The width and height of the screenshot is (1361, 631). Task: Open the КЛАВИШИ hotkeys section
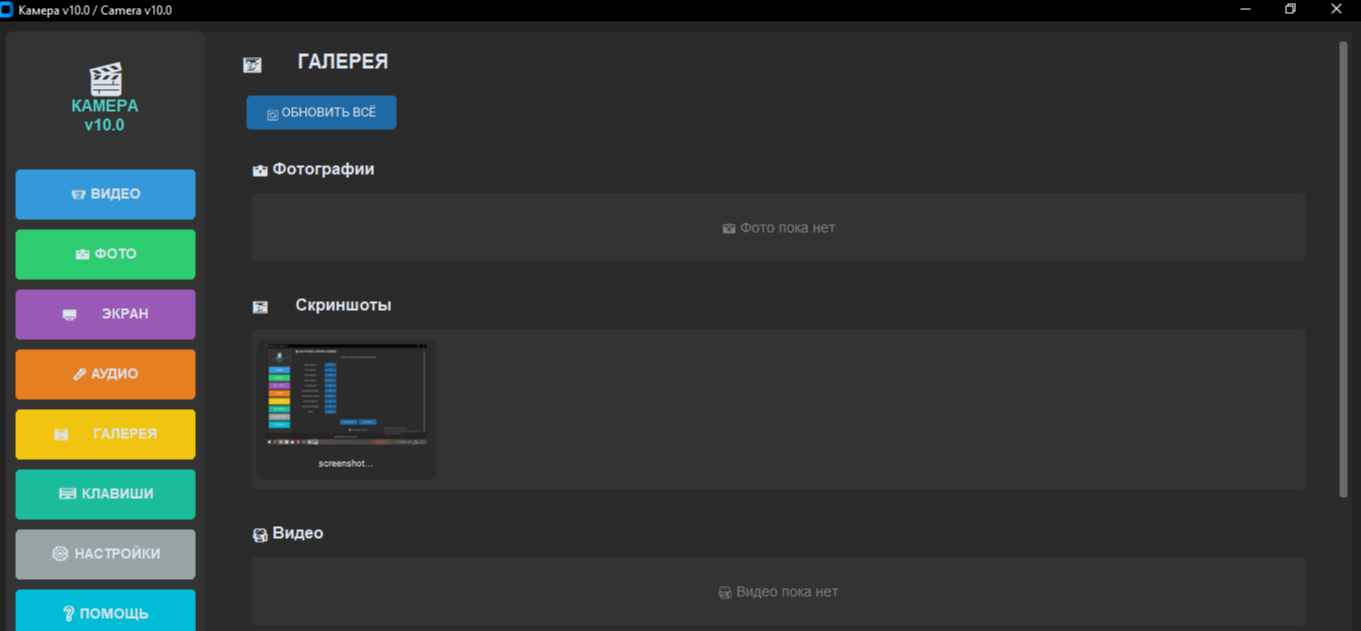[105, 494]
